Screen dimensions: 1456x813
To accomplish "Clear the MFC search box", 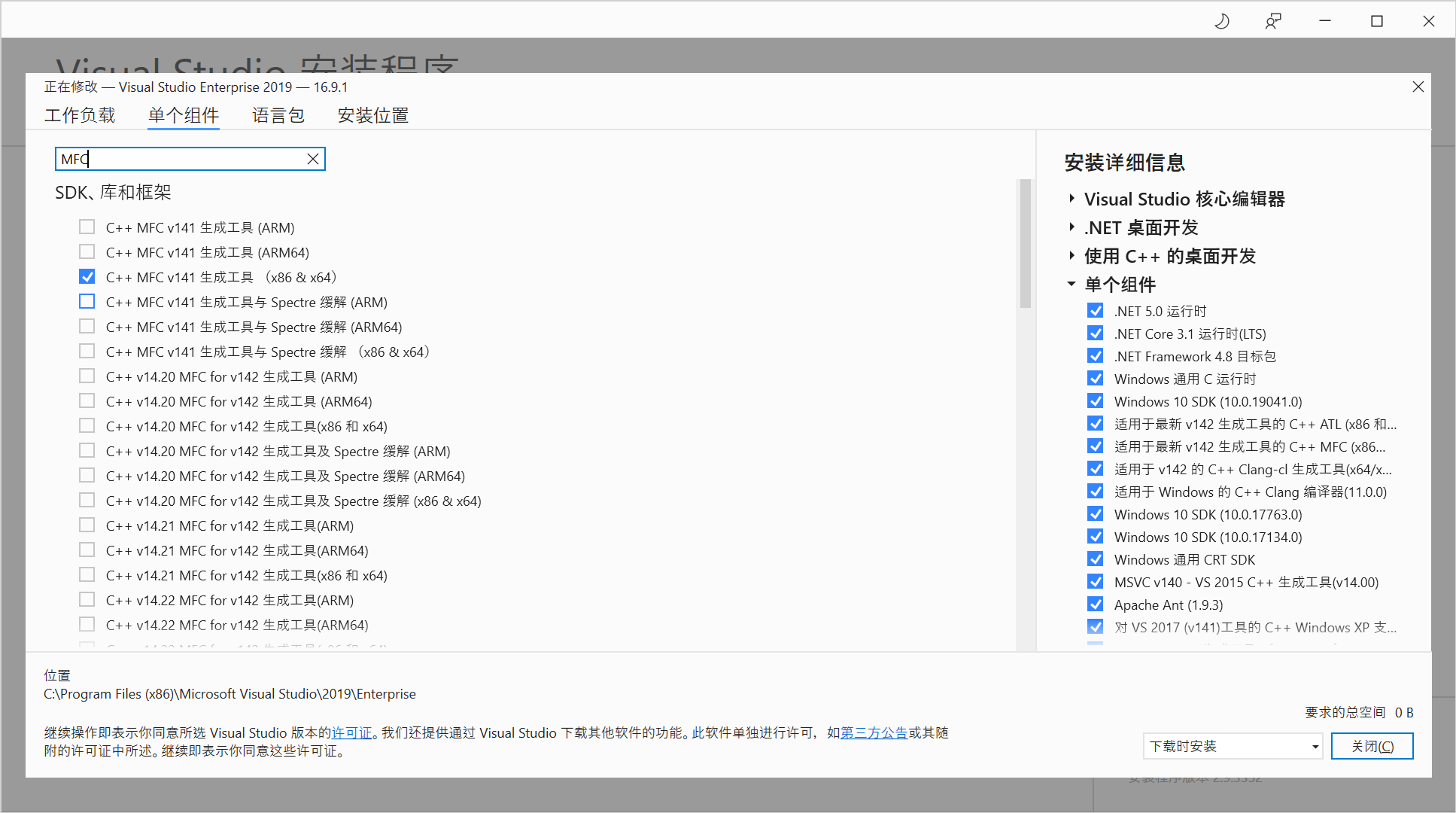I will click(x=313, y=159).
